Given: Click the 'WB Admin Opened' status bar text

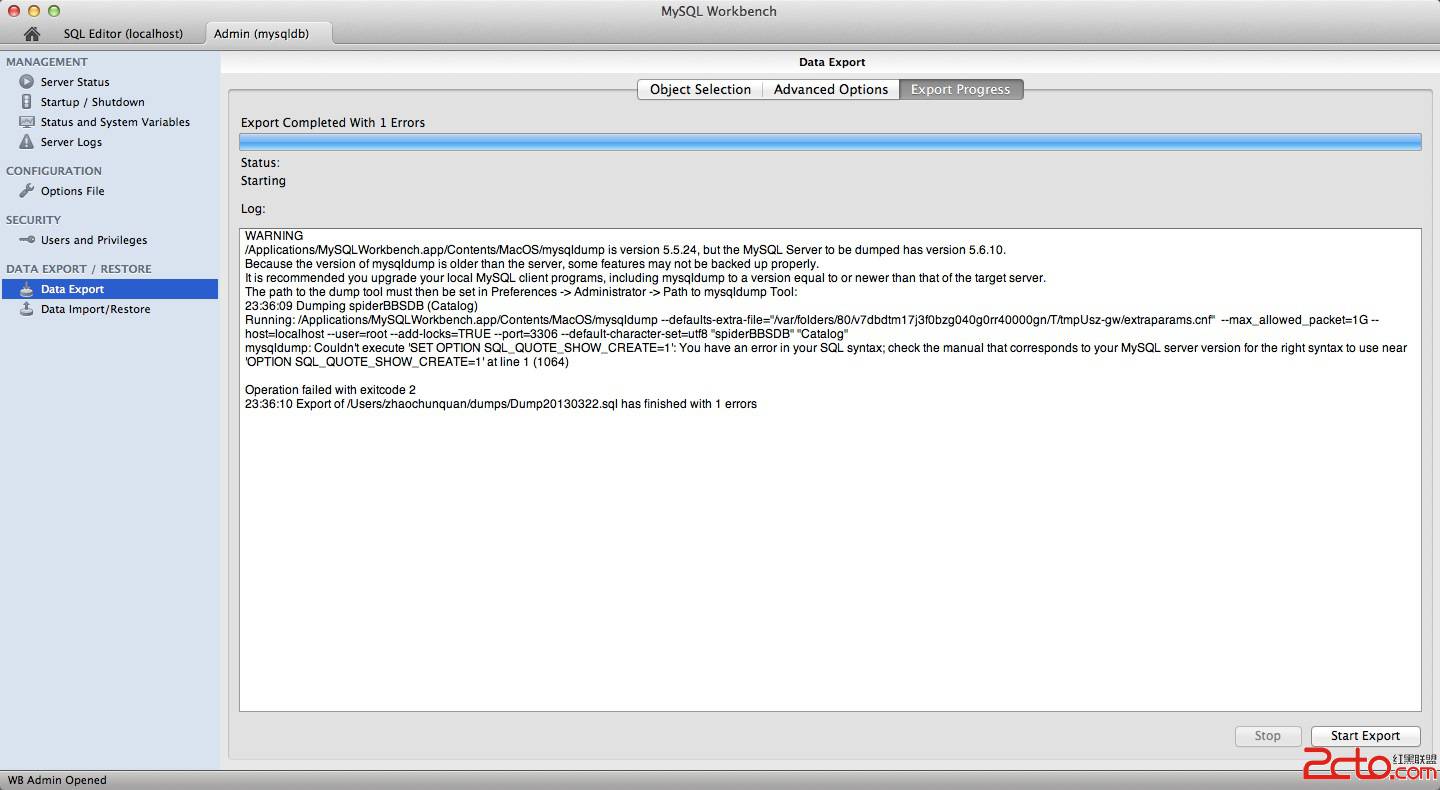Looking at the screenshot, I should (x=57, y=780).
